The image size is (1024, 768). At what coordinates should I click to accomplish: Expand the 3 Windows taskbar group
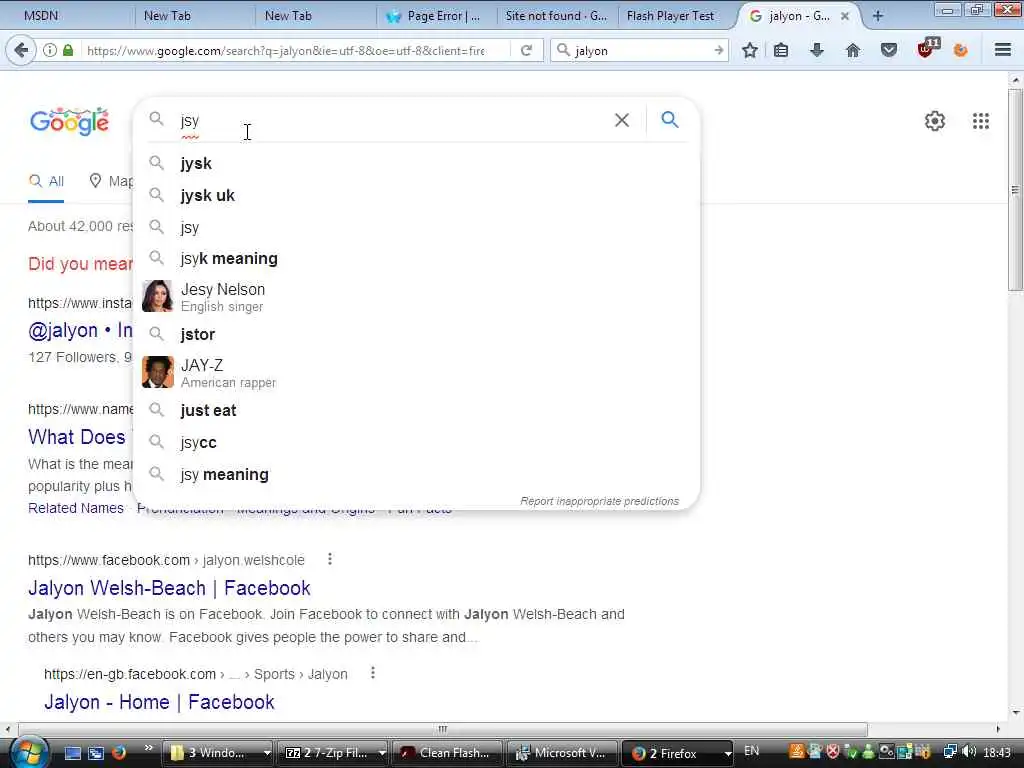[266, 753]
